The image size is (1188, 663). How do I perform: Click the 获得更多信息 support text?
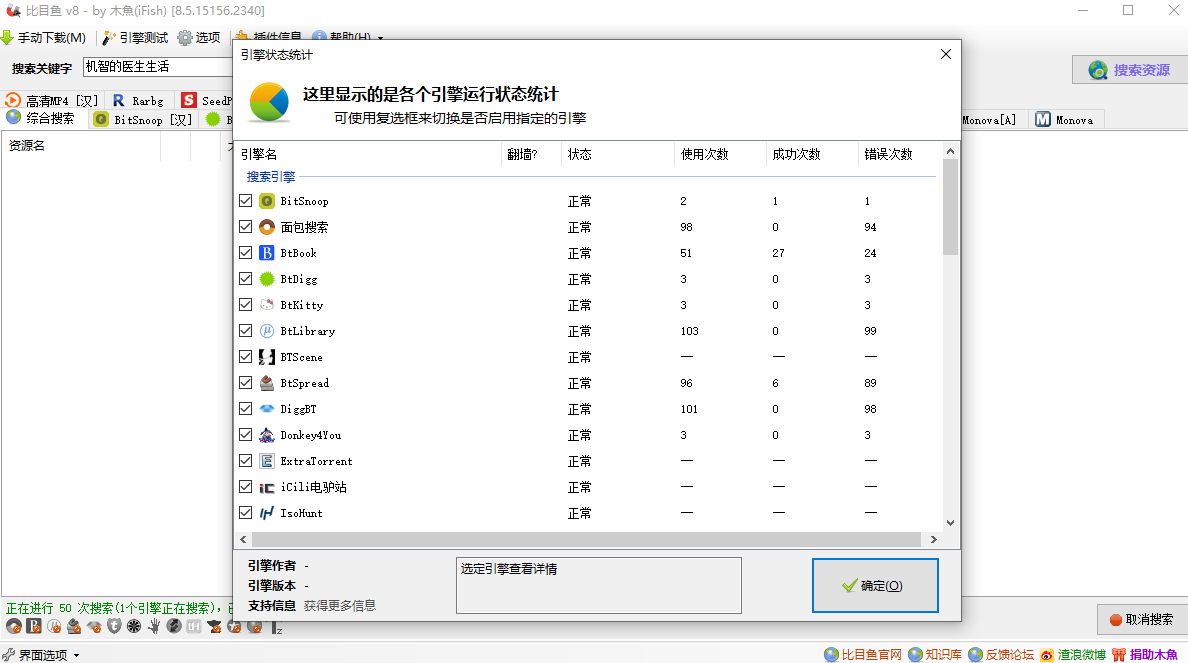coord(340,605)
